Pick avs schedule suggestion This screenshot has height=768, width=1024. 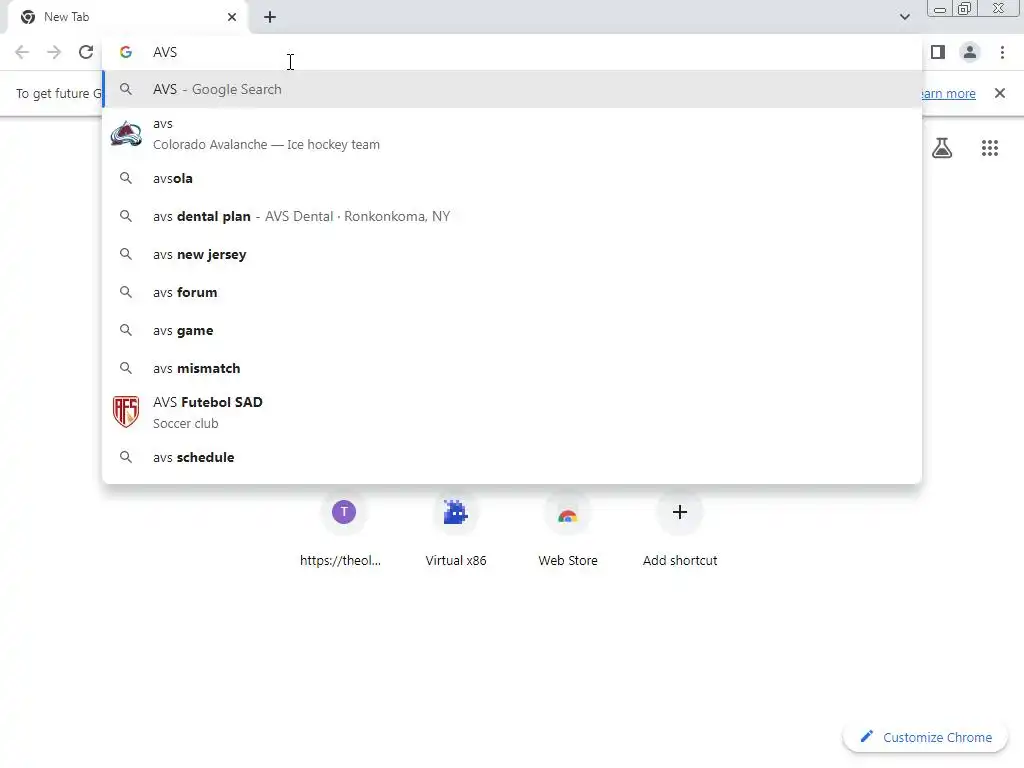[x=512, y=457]
